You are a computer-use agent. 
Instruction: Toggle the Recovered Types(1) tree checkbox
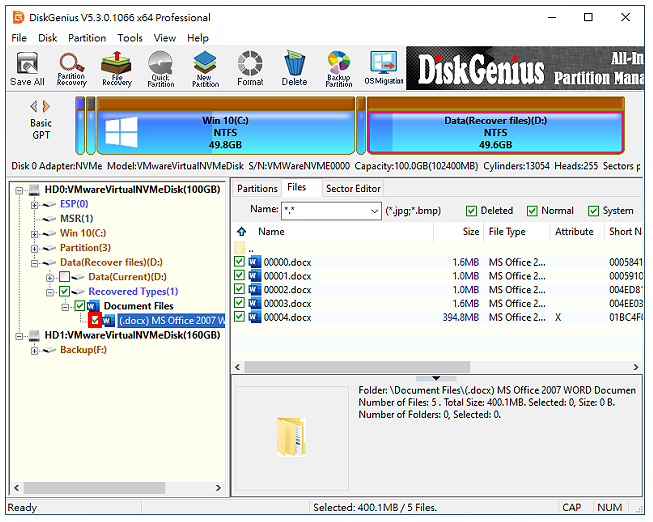point(64,291)
